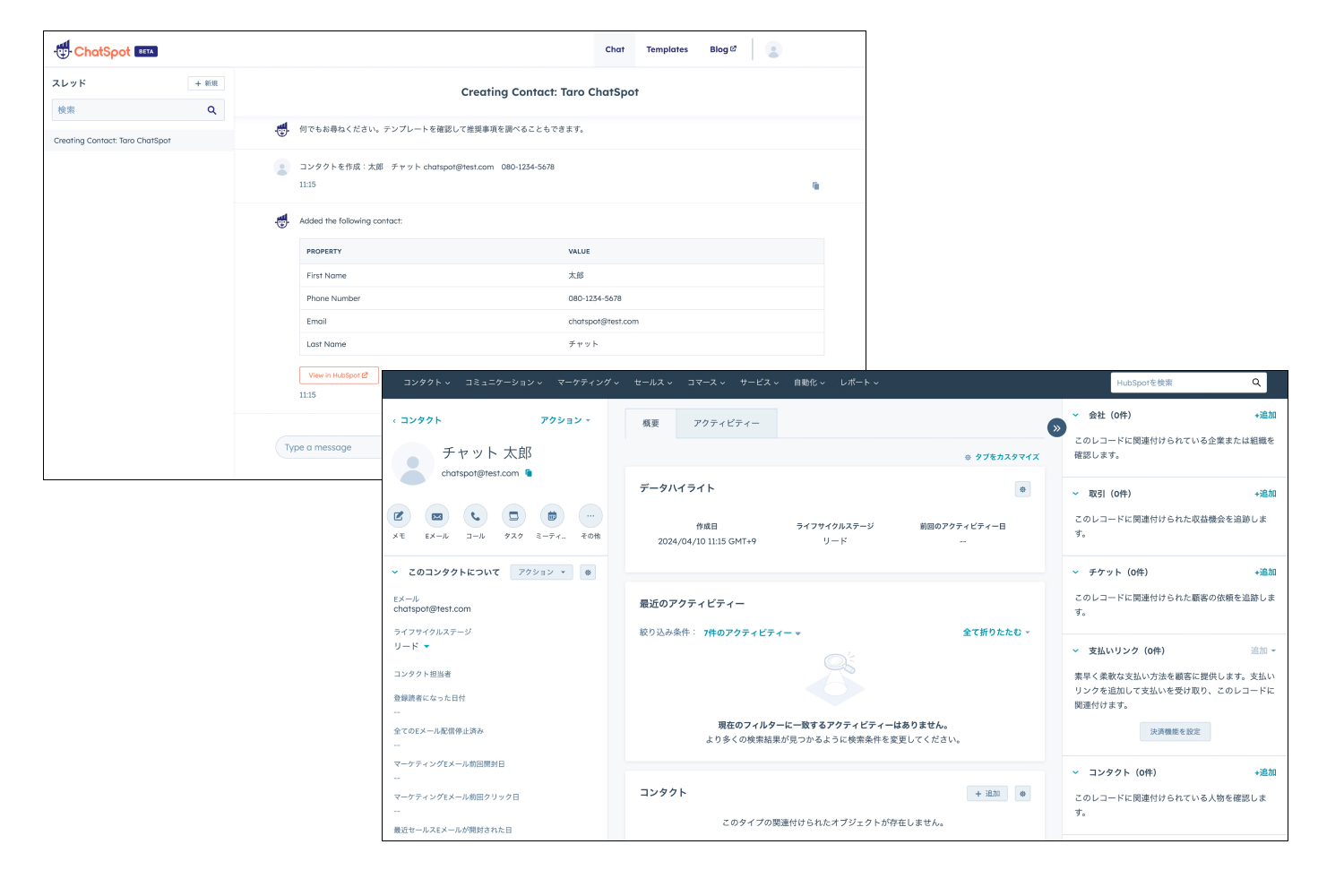Screen dimensions: 1344x896
Task: Open the マーケティング navigation menu
Action: tap(589, 383)
